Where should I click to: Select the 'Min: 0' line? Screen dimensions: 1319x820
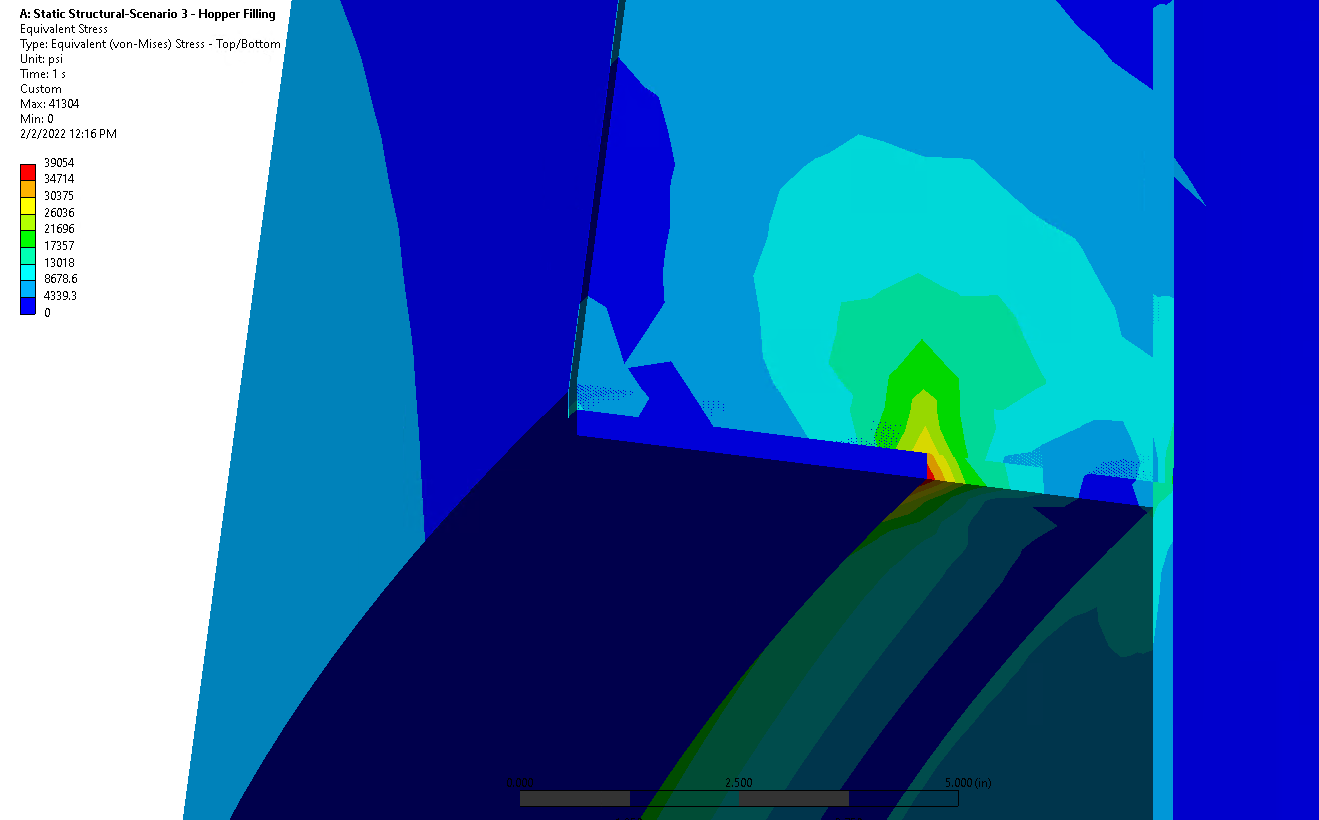click(x=37, y=119)
